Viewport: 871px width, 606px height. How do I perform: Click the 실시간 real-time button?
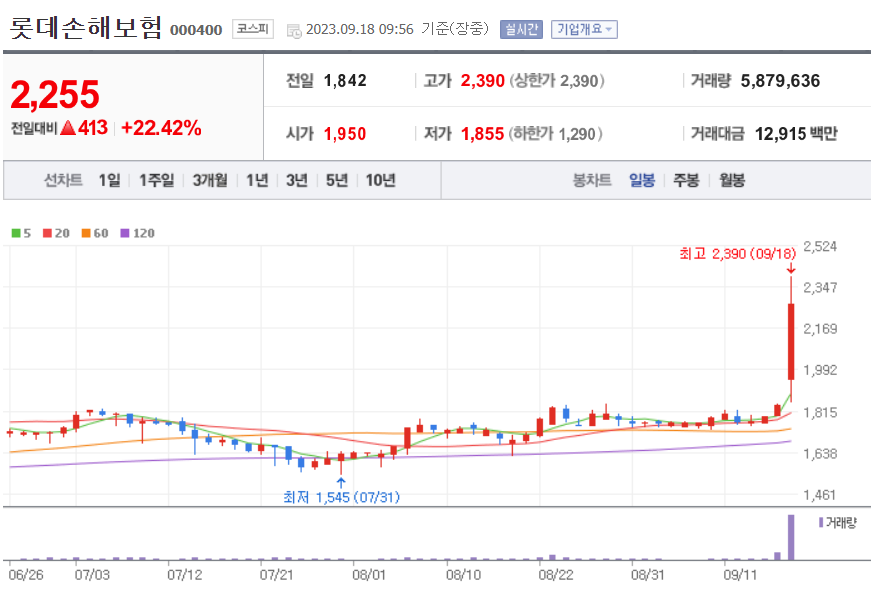521,29
